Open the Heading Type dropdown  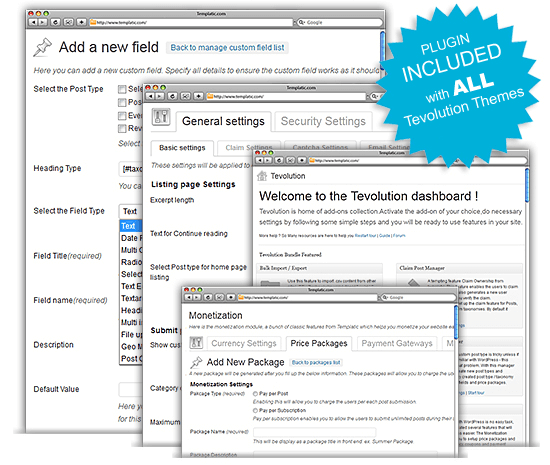130,169
